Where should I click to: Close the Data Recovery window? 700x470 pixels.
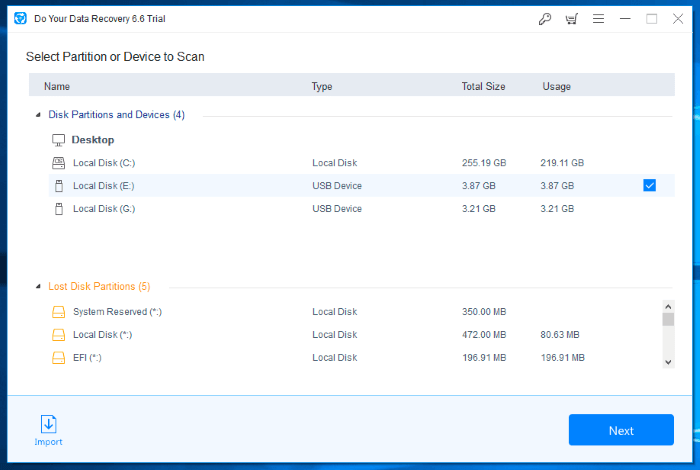tap(678, 19)
